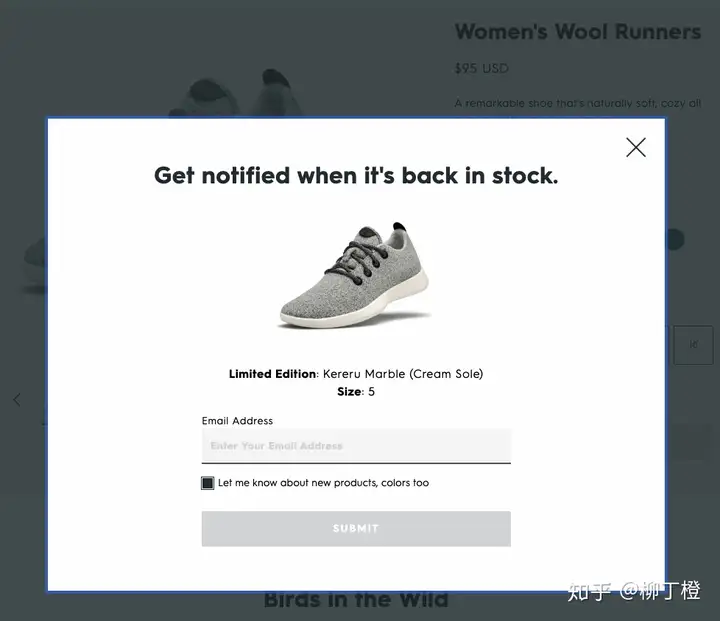Click the 'Get notified' popup heading
This screenshot has height=621, width=720.
click(356, 175)
